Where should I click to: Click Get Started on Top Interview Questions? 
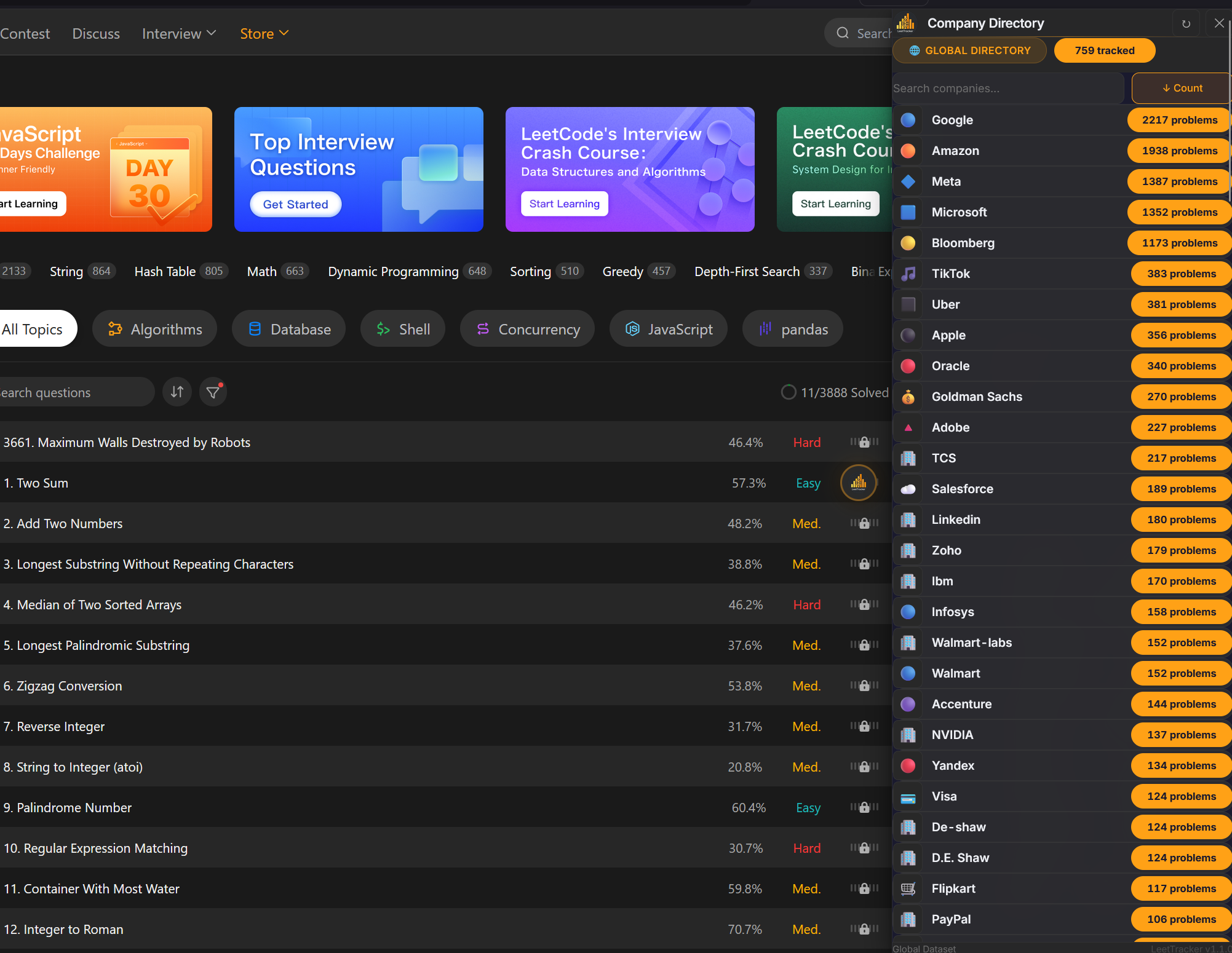coord(295,204)
